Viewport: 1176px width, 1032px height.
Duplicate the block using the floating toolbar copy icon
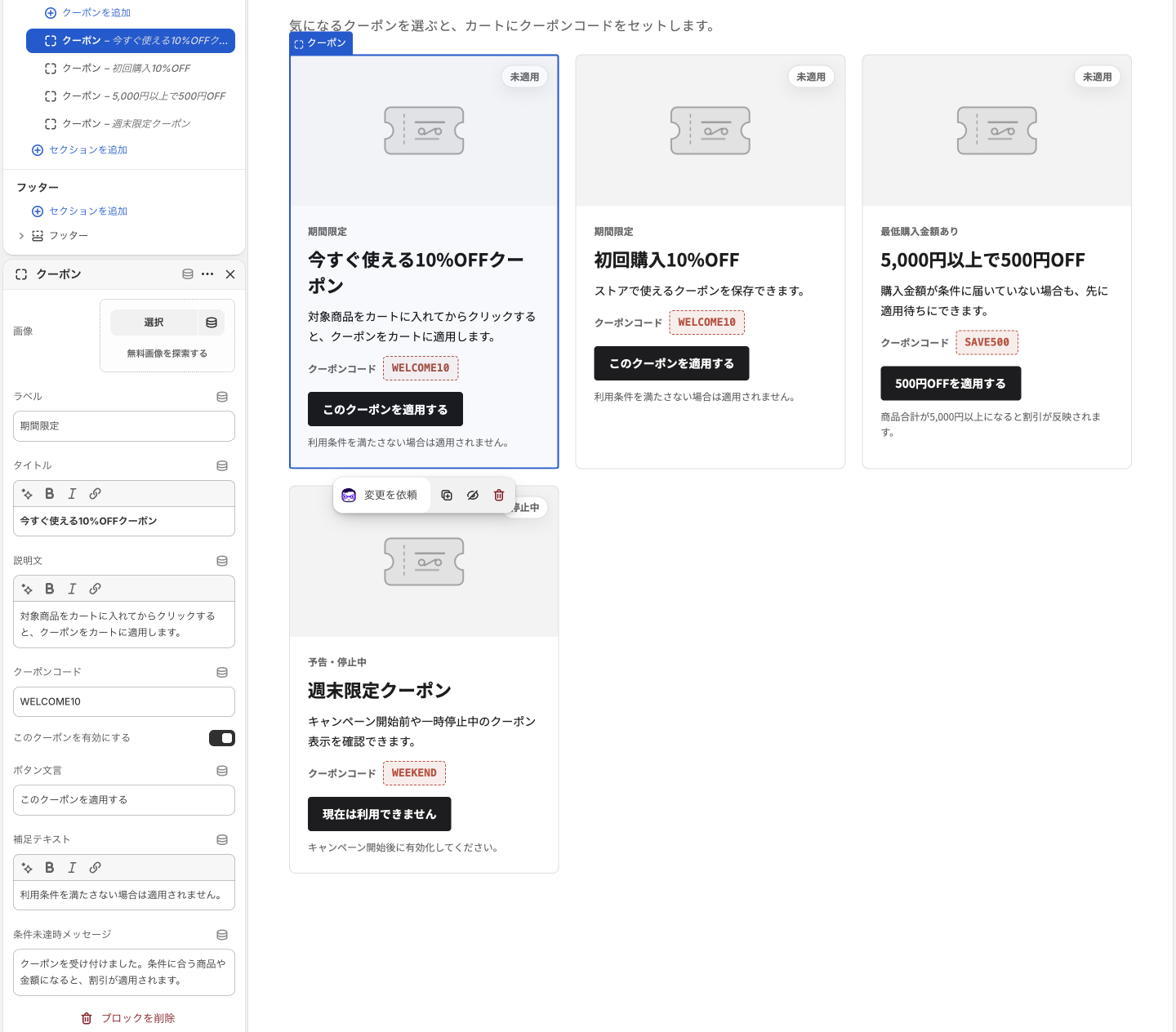447,496
